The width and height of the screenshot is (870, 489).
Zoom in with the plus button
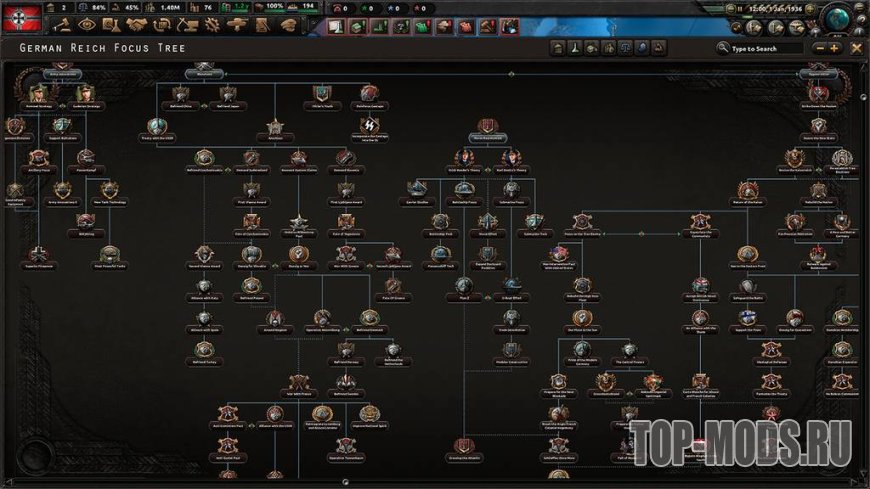coord(835,48)
